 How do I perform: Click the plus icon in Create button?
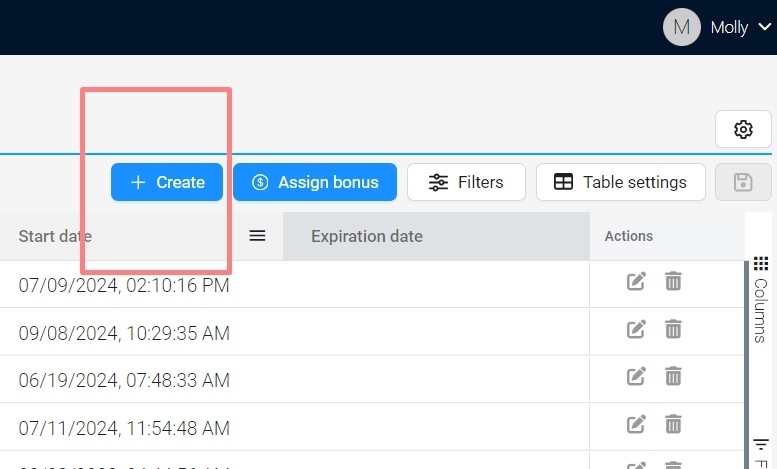coord(138,182)
